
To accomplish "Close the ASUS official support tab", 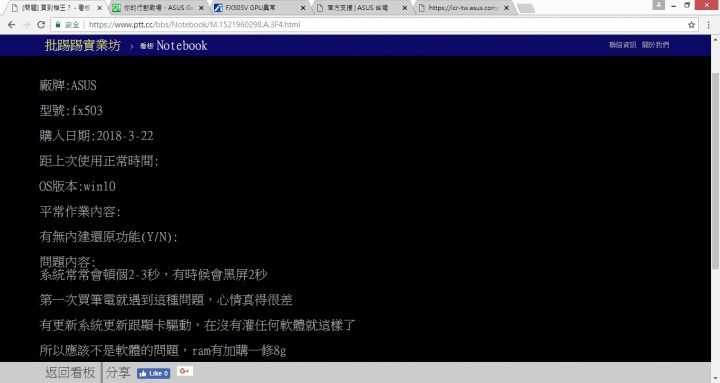I will 405,8.
